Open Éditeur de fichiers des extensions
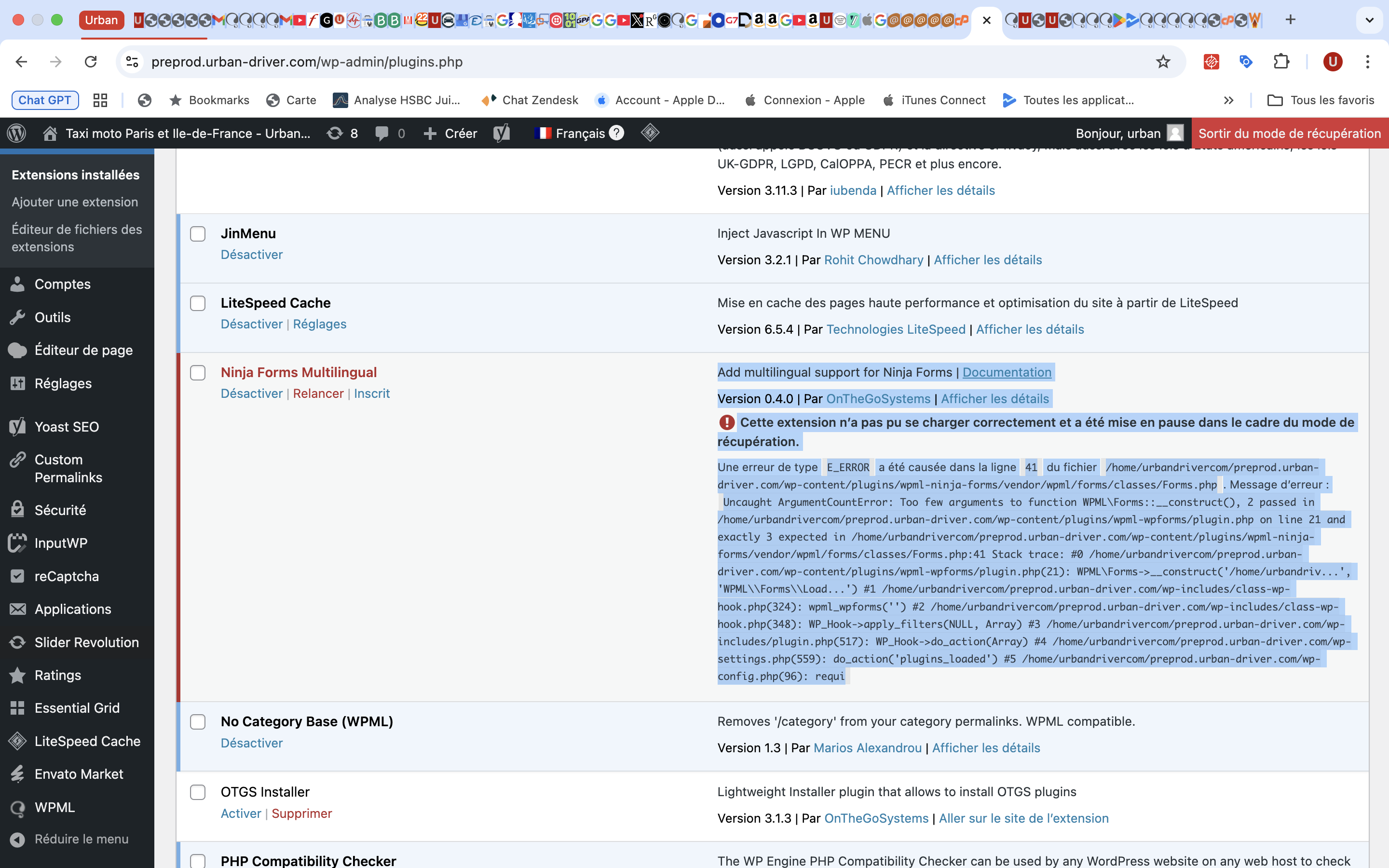Image resolution: width=1389 pixels, height=868 pixels. coord(77,238)
